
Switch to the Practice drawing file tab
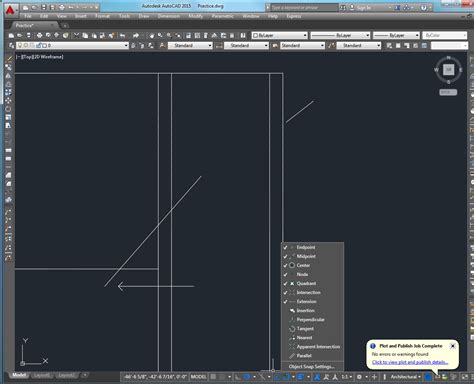point(33,25)
